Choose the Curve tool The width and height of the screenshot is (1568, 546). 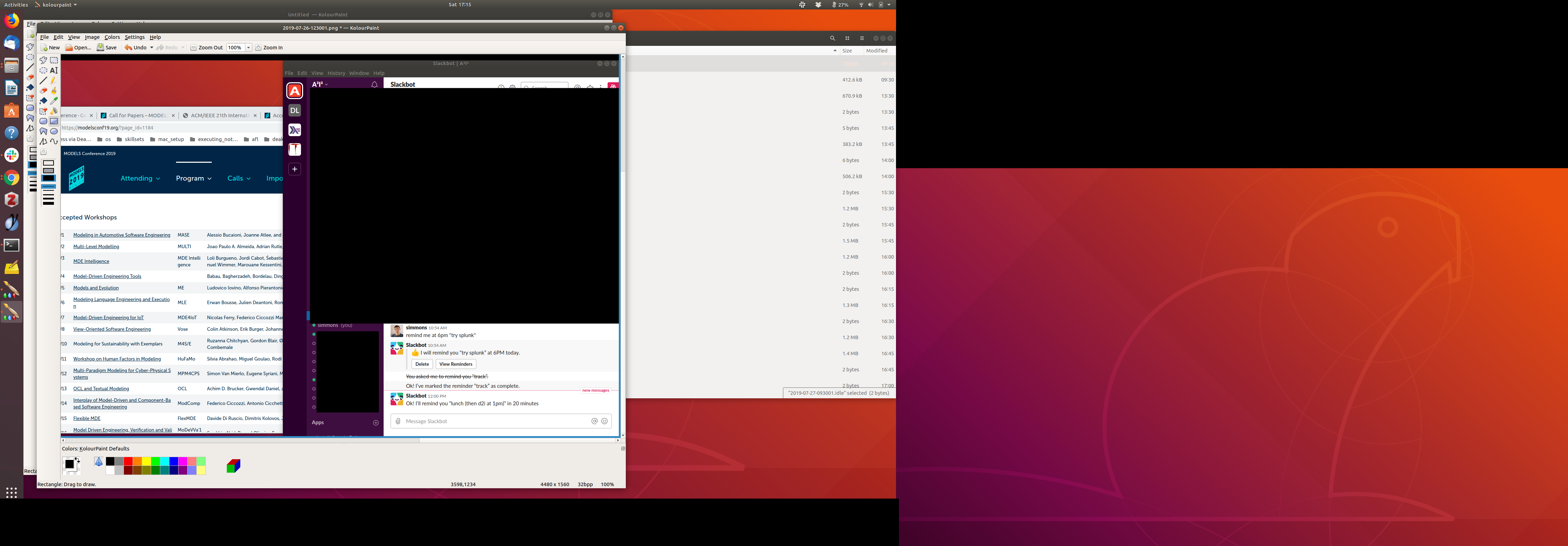[x=54, y=141]
